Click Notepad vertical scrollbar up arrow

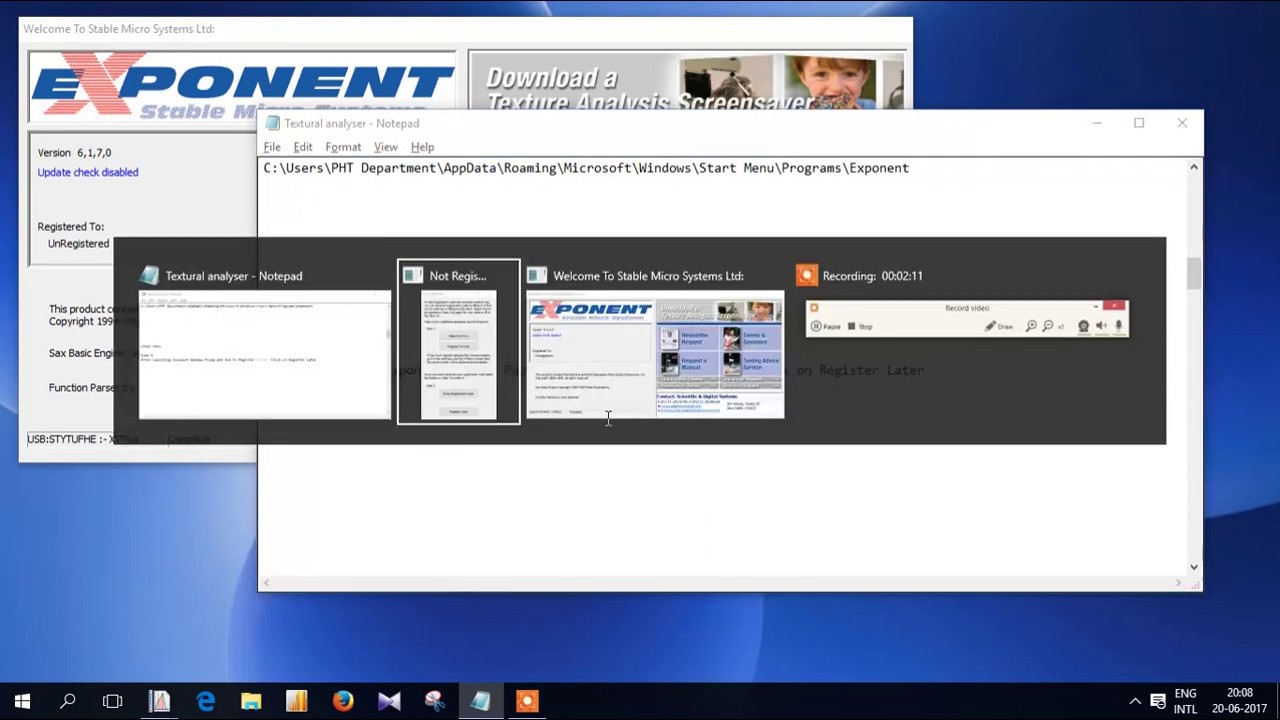pos(1193,167)
